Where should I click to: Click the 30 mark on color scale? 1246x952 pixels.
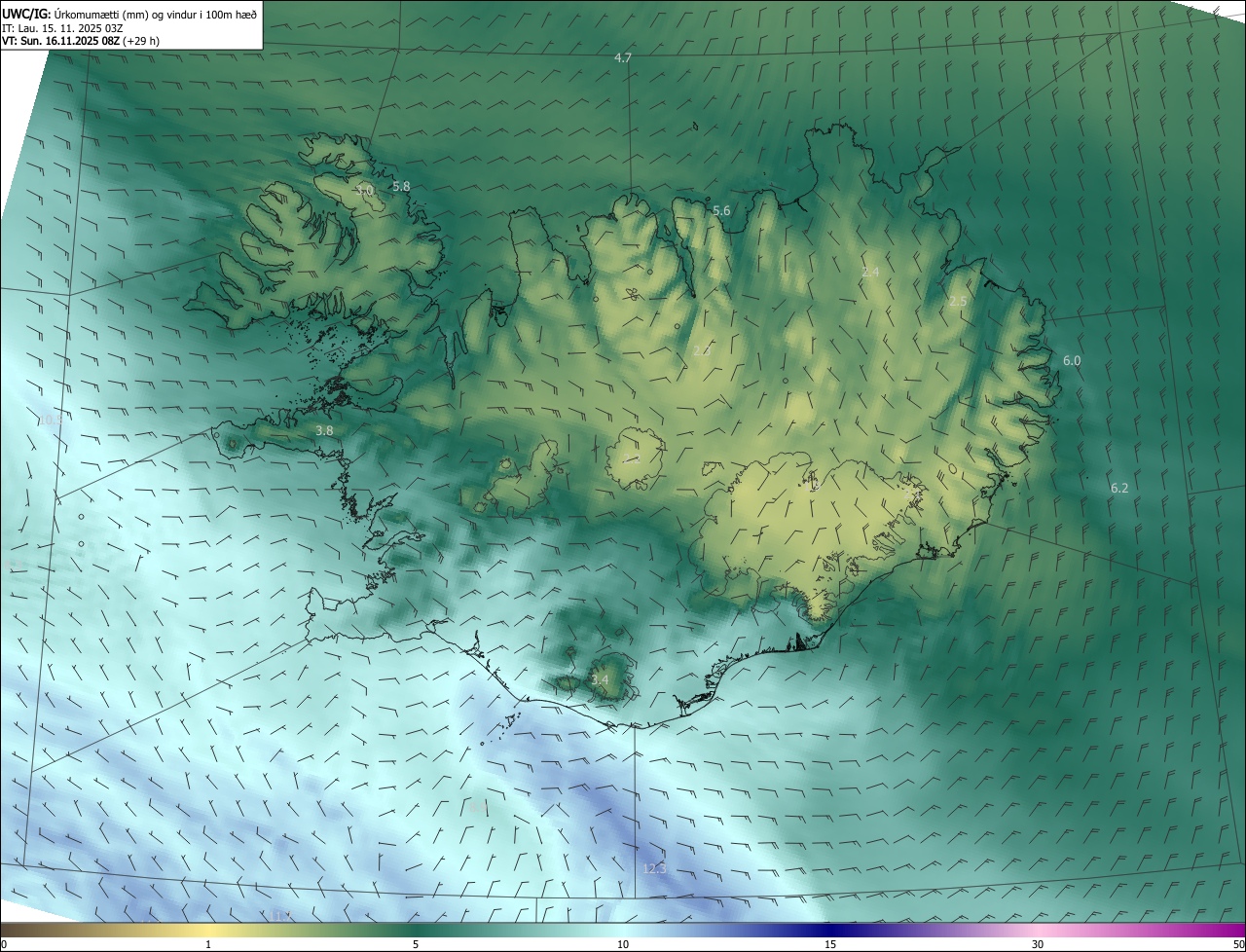pyautogui.click(x=1038, y=944)
